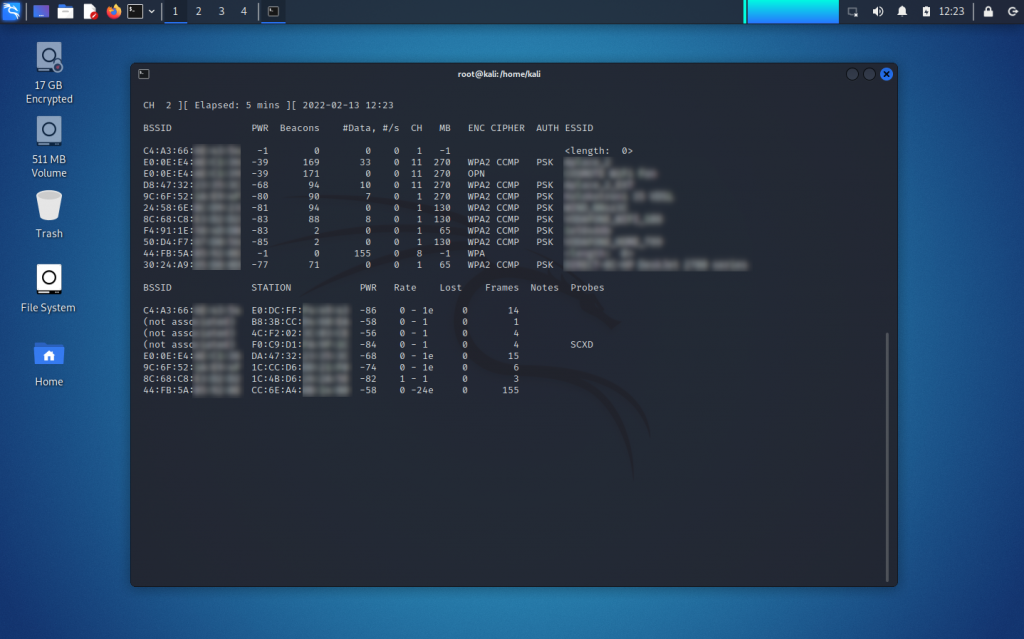The height and width of the screenshot is (639, 1024).
Task: Click the terminal window menu icon
Action: 144,74
